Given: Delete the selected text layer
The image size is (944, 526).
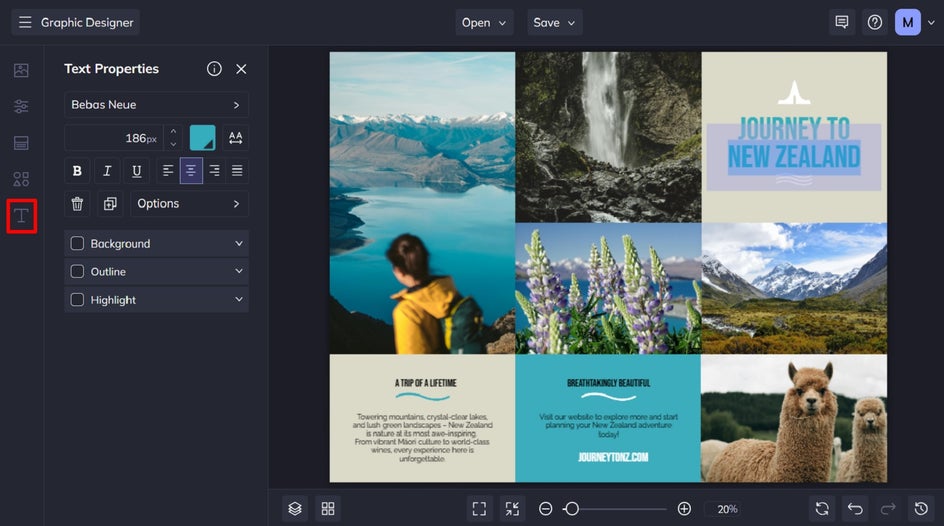Looking at the screenshot, I should point(77,203).
